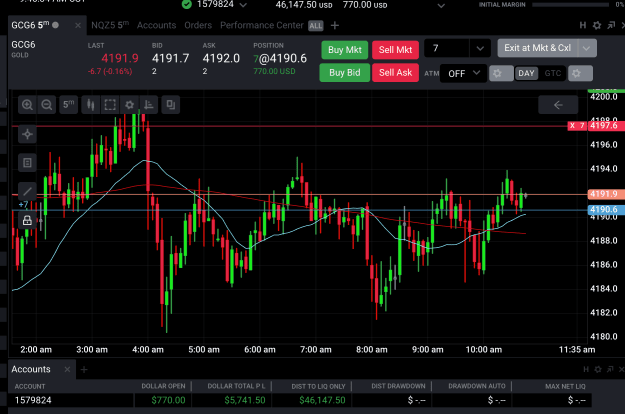The image size is (625, 414).
Task: Open the Accounts tab in top bar
Action: pos(157,26)
